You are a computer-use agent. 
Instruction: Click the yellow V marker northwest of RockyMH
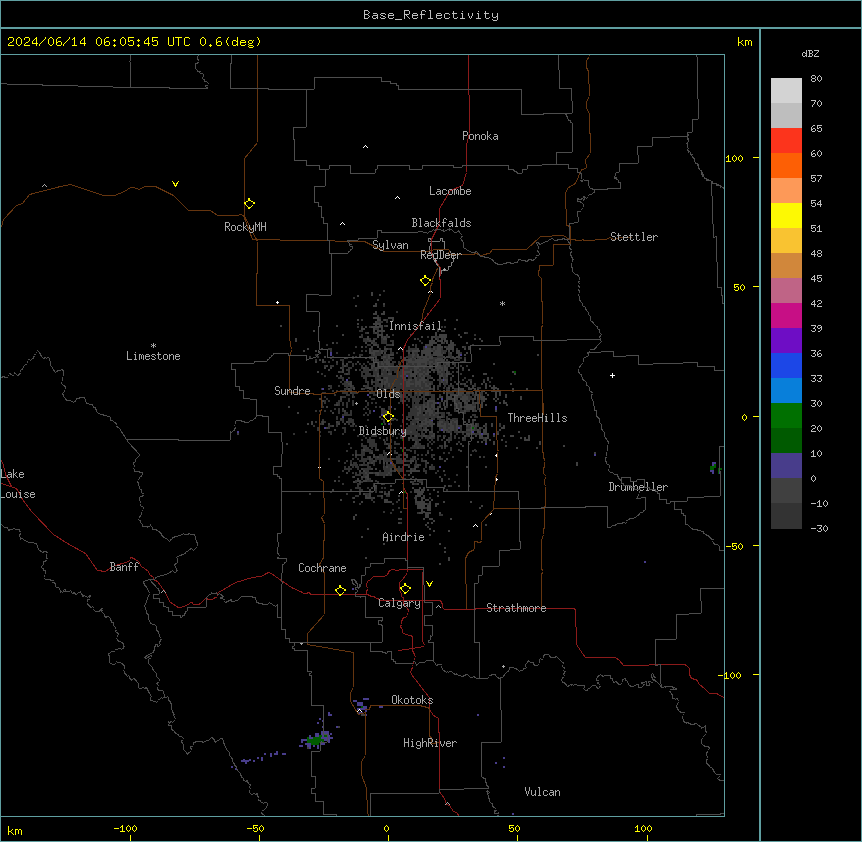coord(175,184)
